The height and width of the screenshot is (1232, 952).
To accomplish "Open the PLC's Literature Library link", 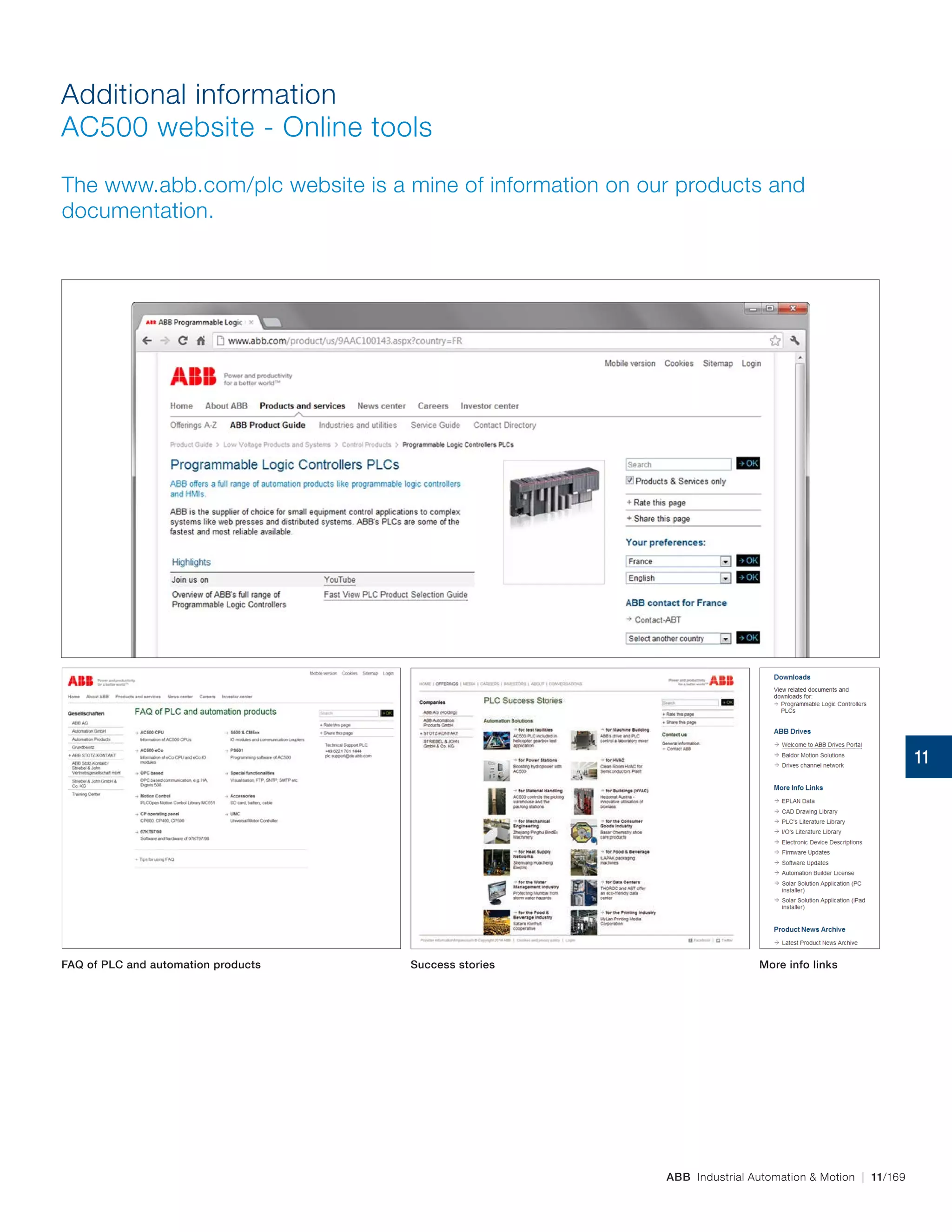I will tap(813, 822).
